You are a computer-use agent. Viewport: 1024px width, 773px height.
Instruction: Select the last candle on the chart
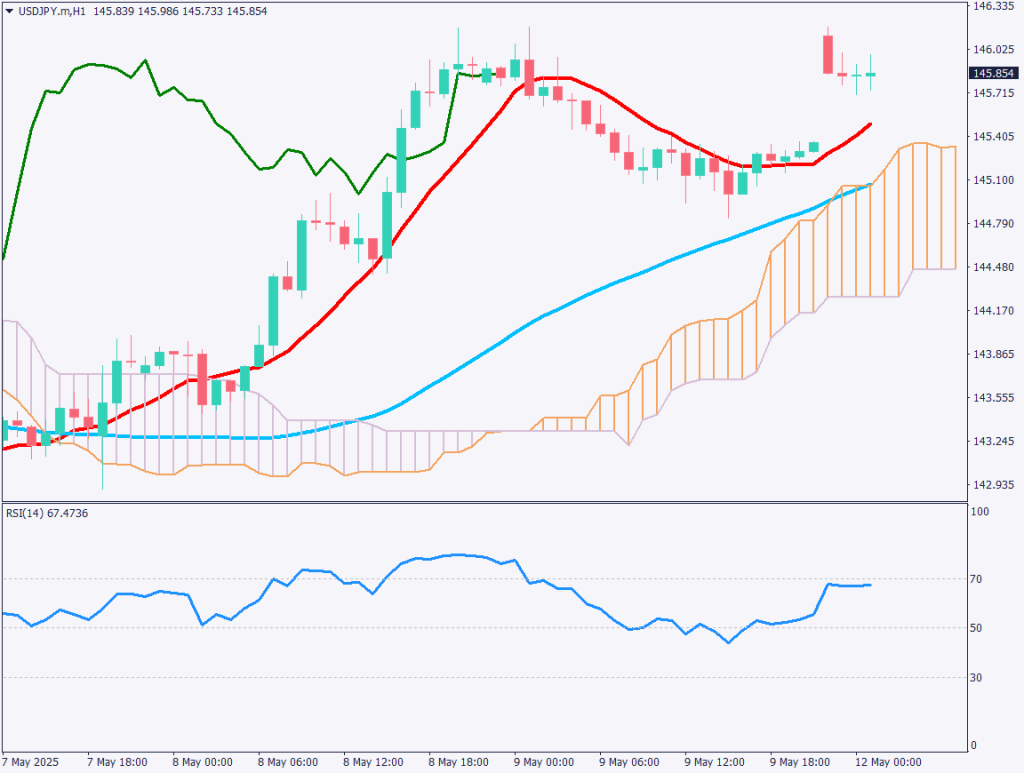[871, 74]
